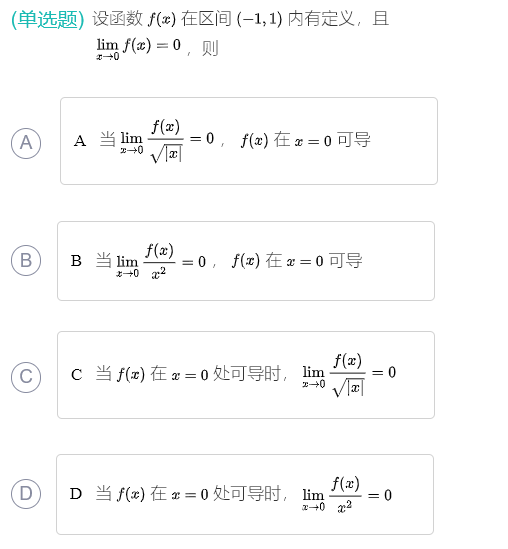Mark the circled D radio option
Viewport: 508px width, 549px height.
pos(26,494)
